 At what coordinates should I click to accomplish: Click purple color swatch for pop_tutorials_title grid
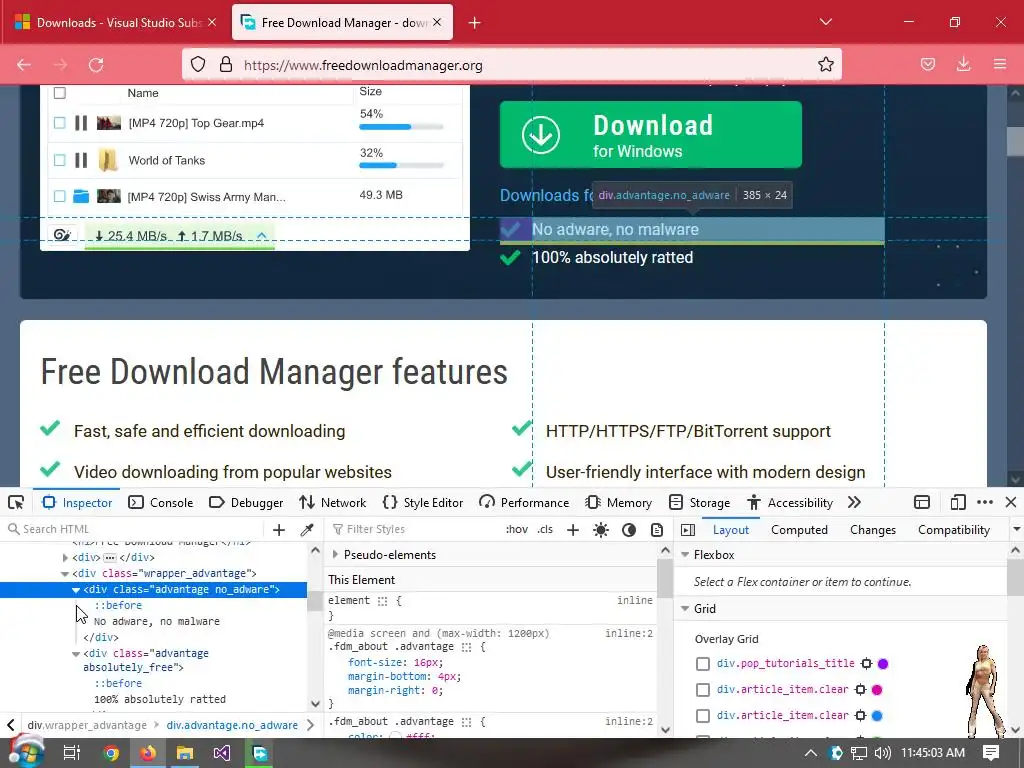click(883, 664)
